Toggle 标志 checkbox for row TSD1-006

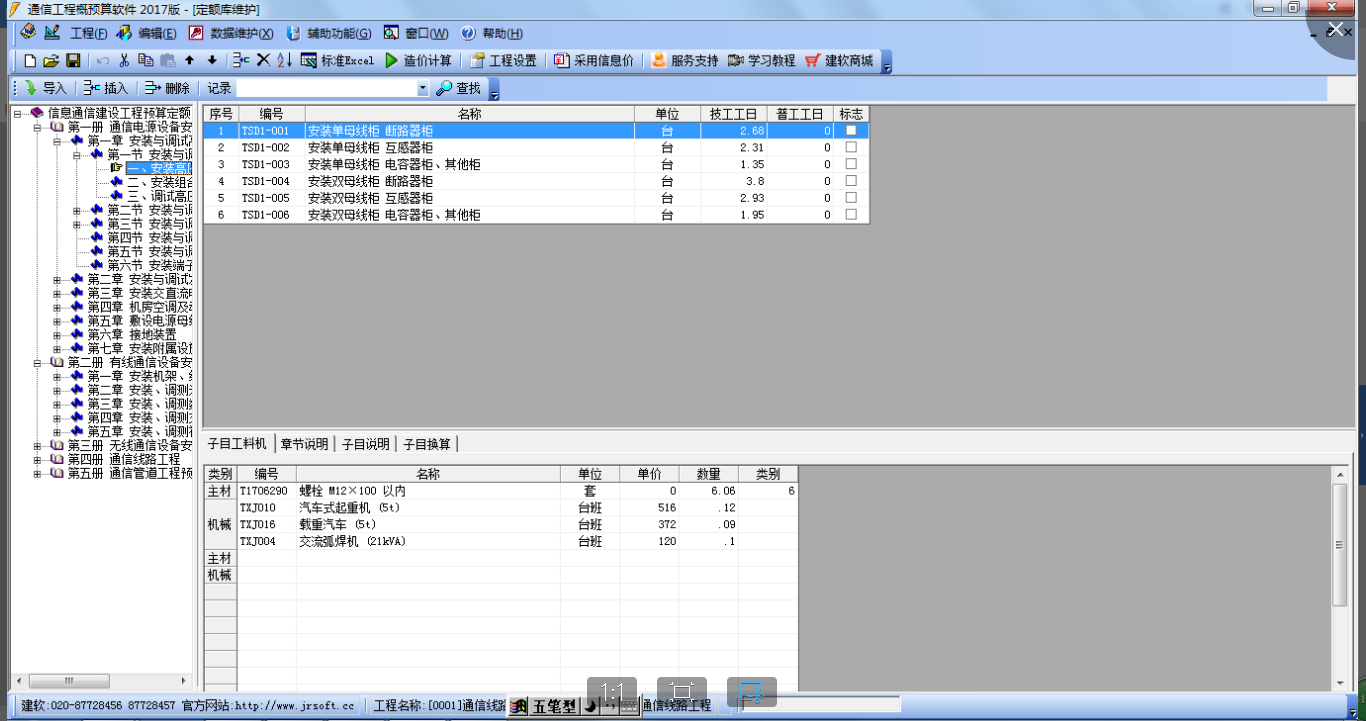click(x=851, y=215)
